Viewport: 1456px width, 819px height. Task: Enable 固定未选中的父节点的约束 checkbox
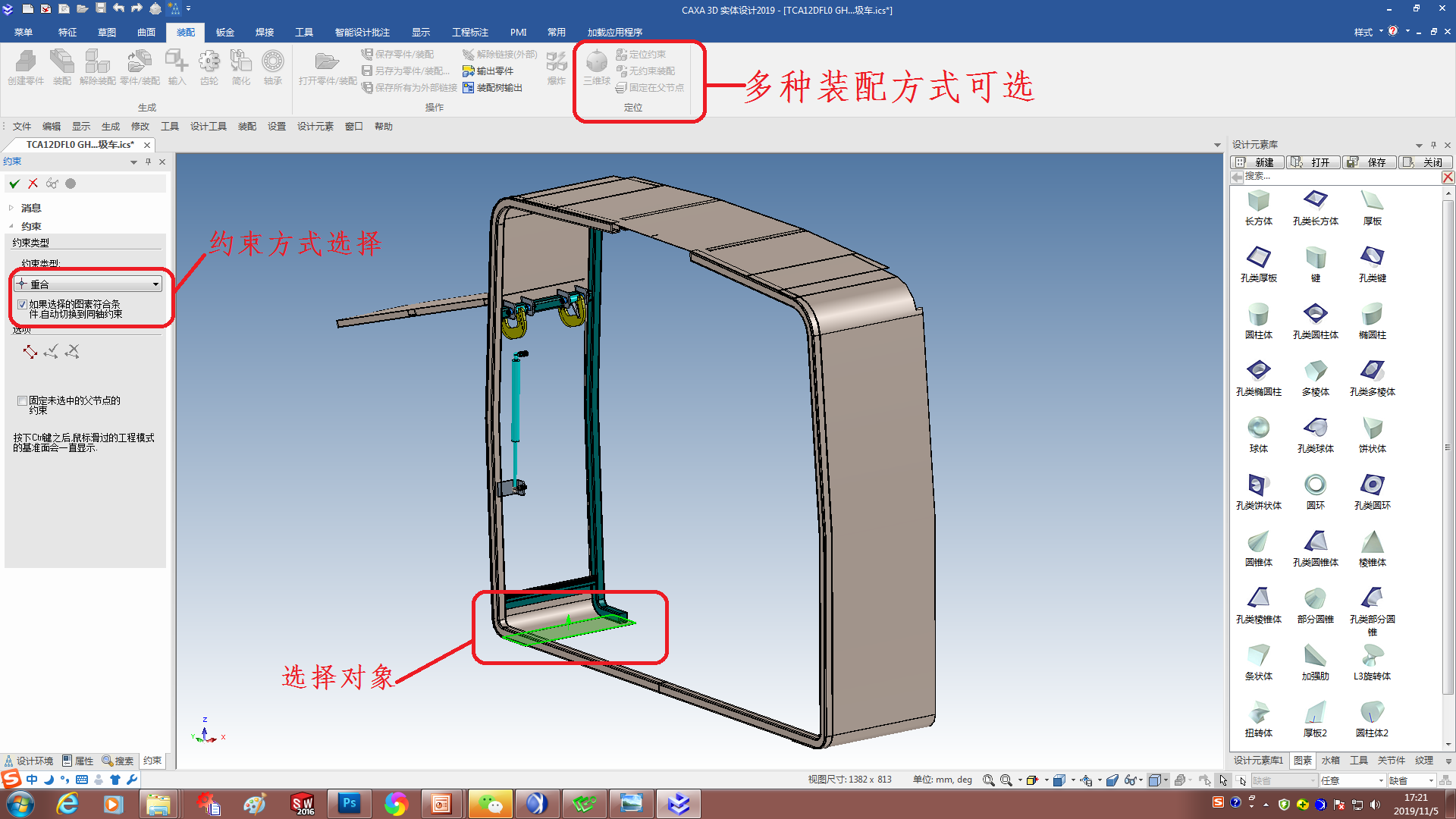(23, 400)
